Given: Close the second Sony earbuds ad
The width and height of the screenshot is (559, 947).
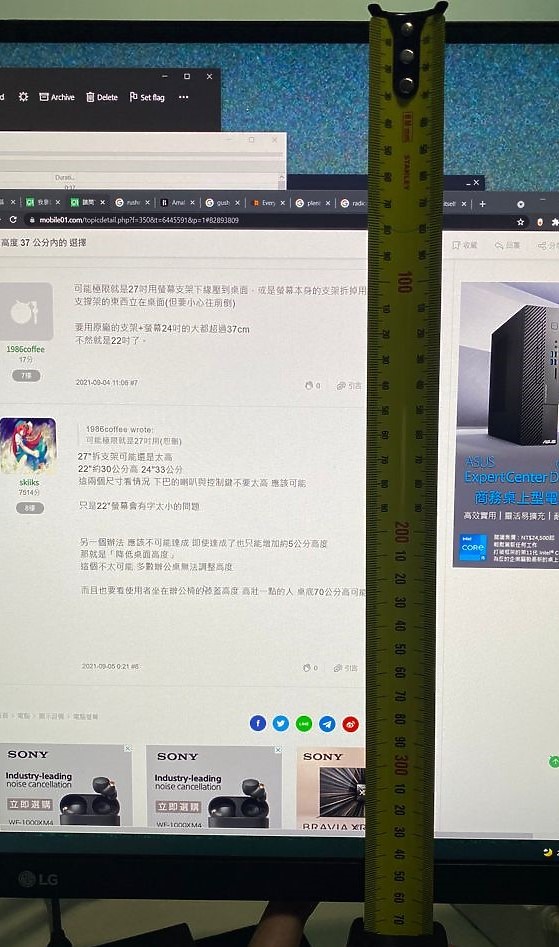Looking at the screenshot, I should (278, 750).
